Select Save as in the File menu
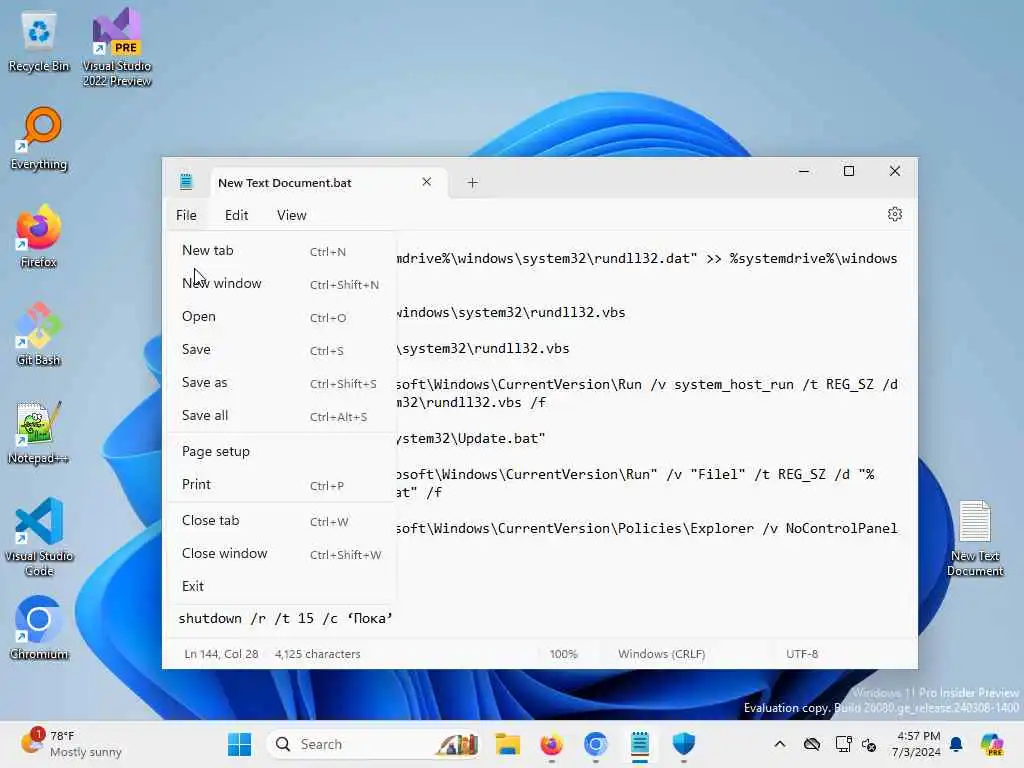Image resolution: width=1024 pixels, height=768 pixels. (x=281, y=383)
